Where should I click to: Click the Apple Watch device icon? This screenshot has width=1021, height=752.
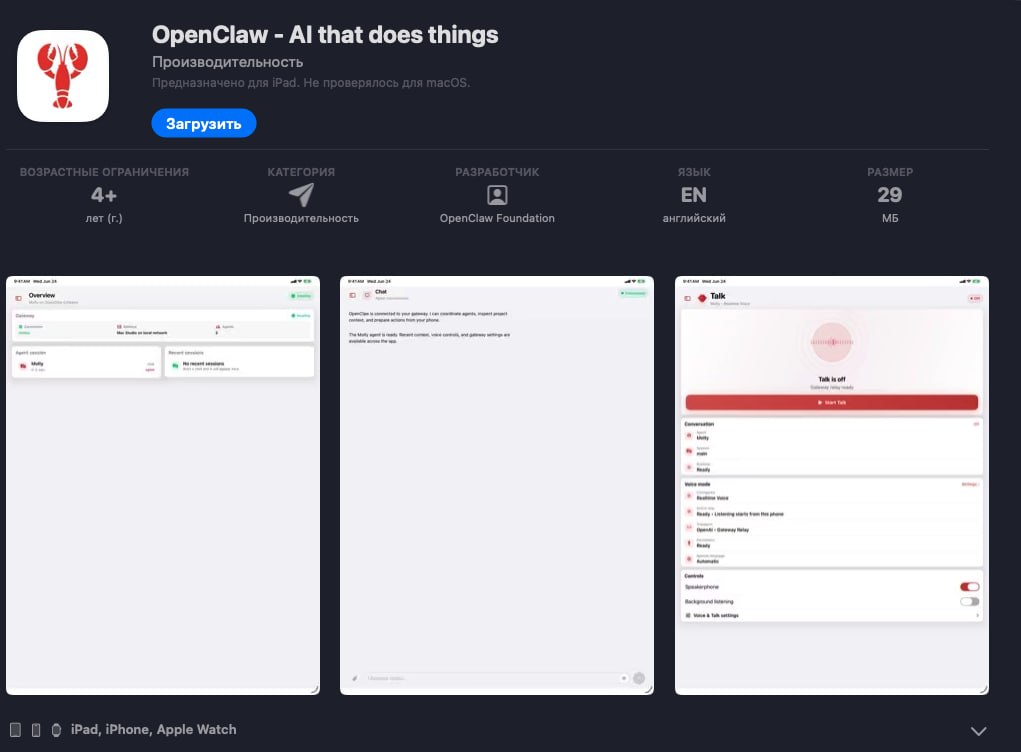pyautogui.click(x=57, y=730)
